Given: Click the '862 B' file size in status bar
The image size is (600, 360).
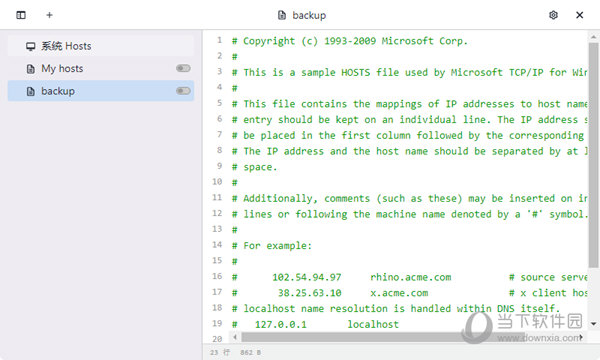Looking at the screenshot, I should click(x=251, y=352).
